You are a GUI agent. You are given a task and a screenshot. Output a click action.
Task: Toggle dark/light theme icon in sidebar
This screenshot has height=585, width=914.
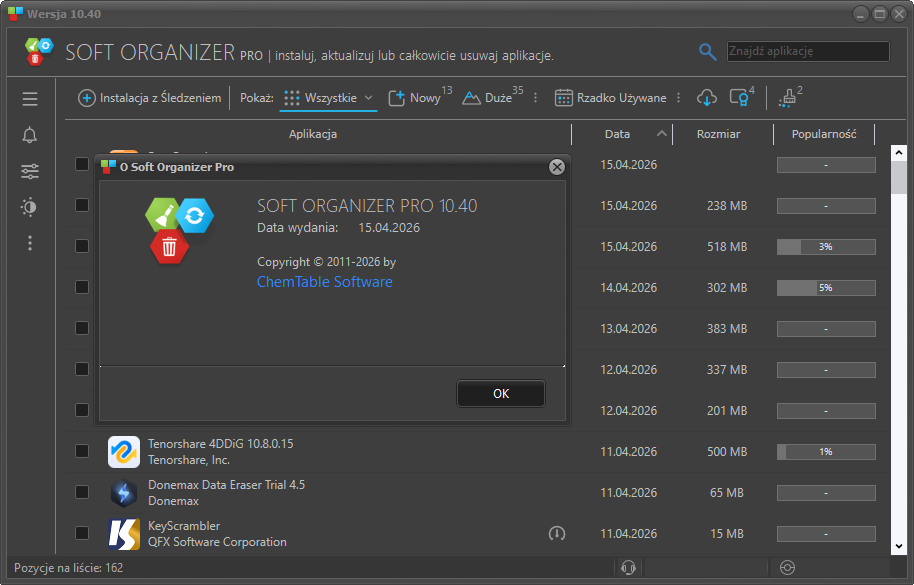29,207
